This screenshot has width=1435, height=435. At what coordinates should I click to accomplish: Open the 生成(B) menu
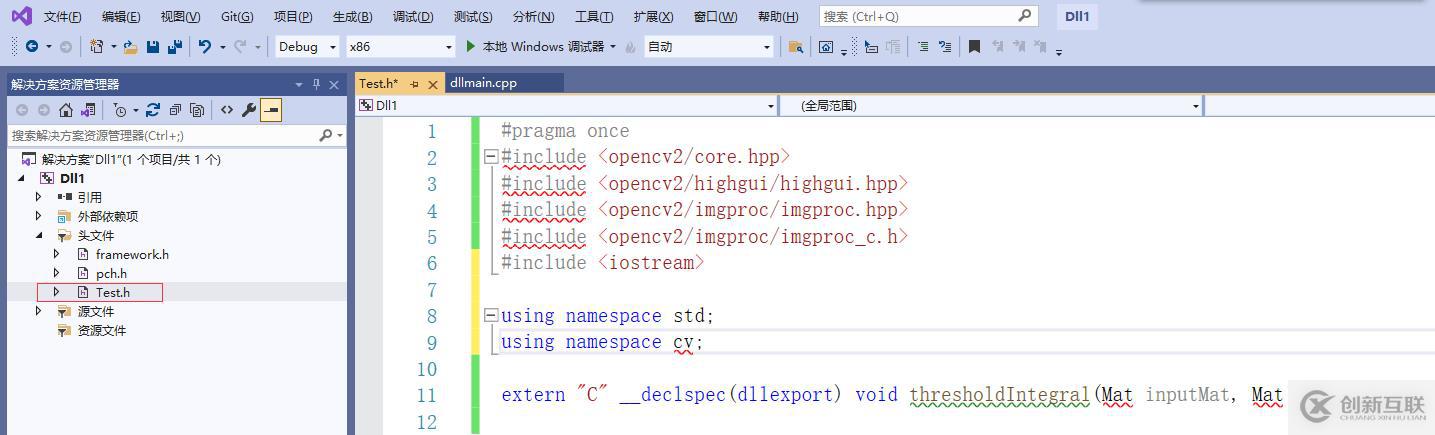(x=352, y=16)
